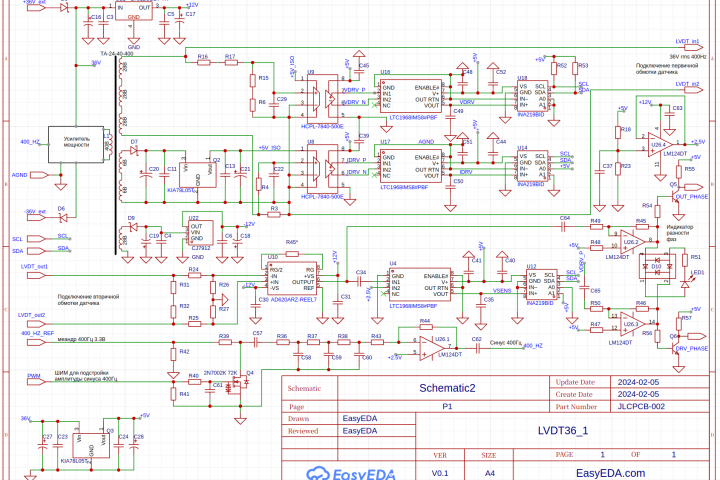The image size is (720, 480).
Task: Click the EasyEDA.com text
Action: pos(610,473)
